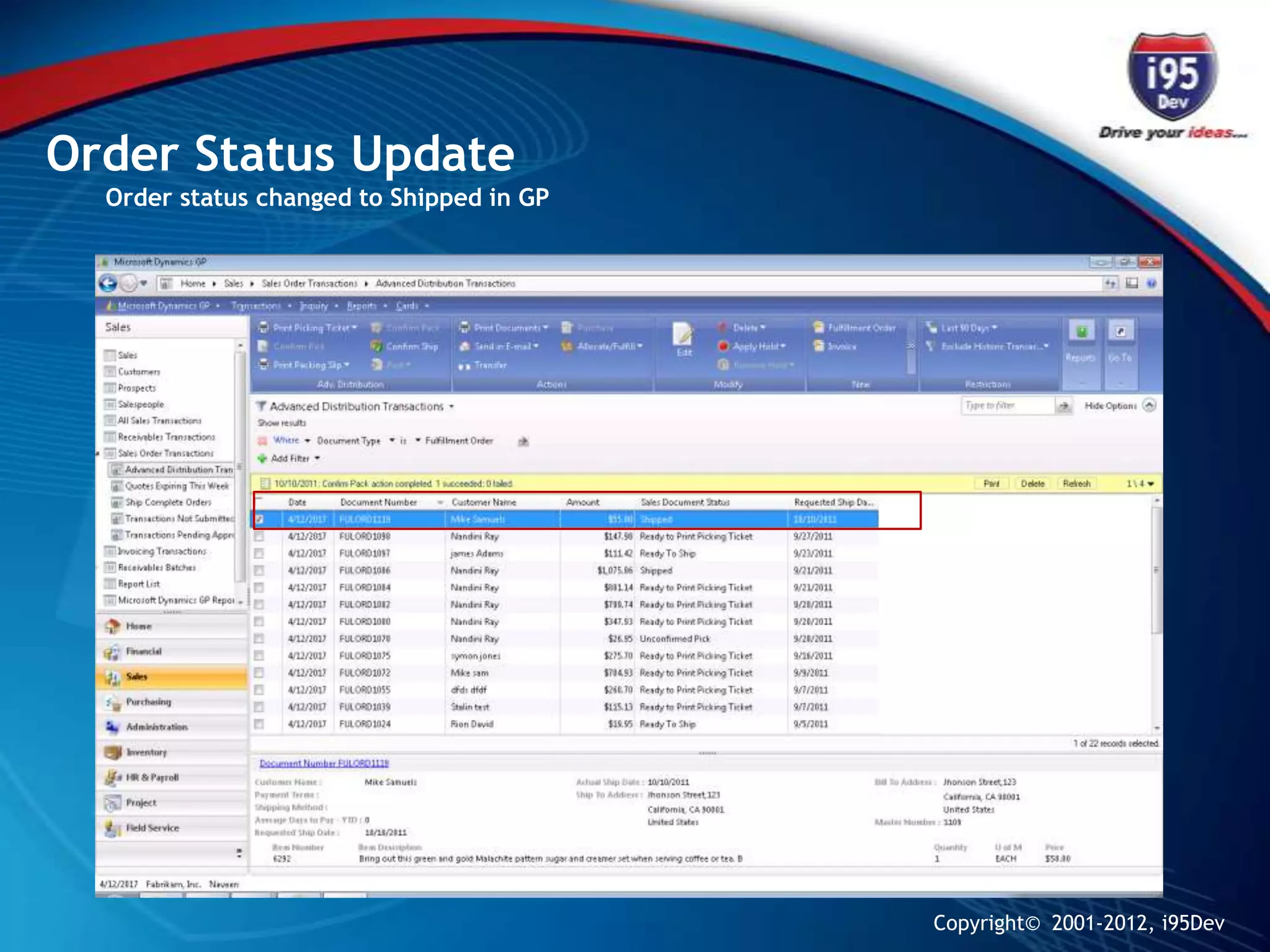Open Document Number FULORD1119 link

click(x=324, y=764)
